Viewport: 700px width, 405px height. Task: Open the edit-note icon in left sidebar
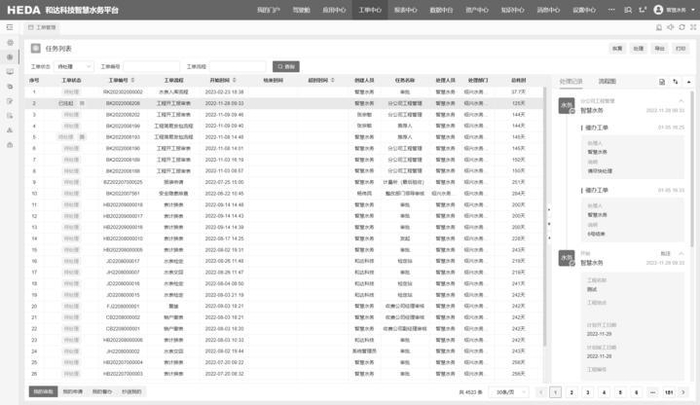[x=10, y=101]
